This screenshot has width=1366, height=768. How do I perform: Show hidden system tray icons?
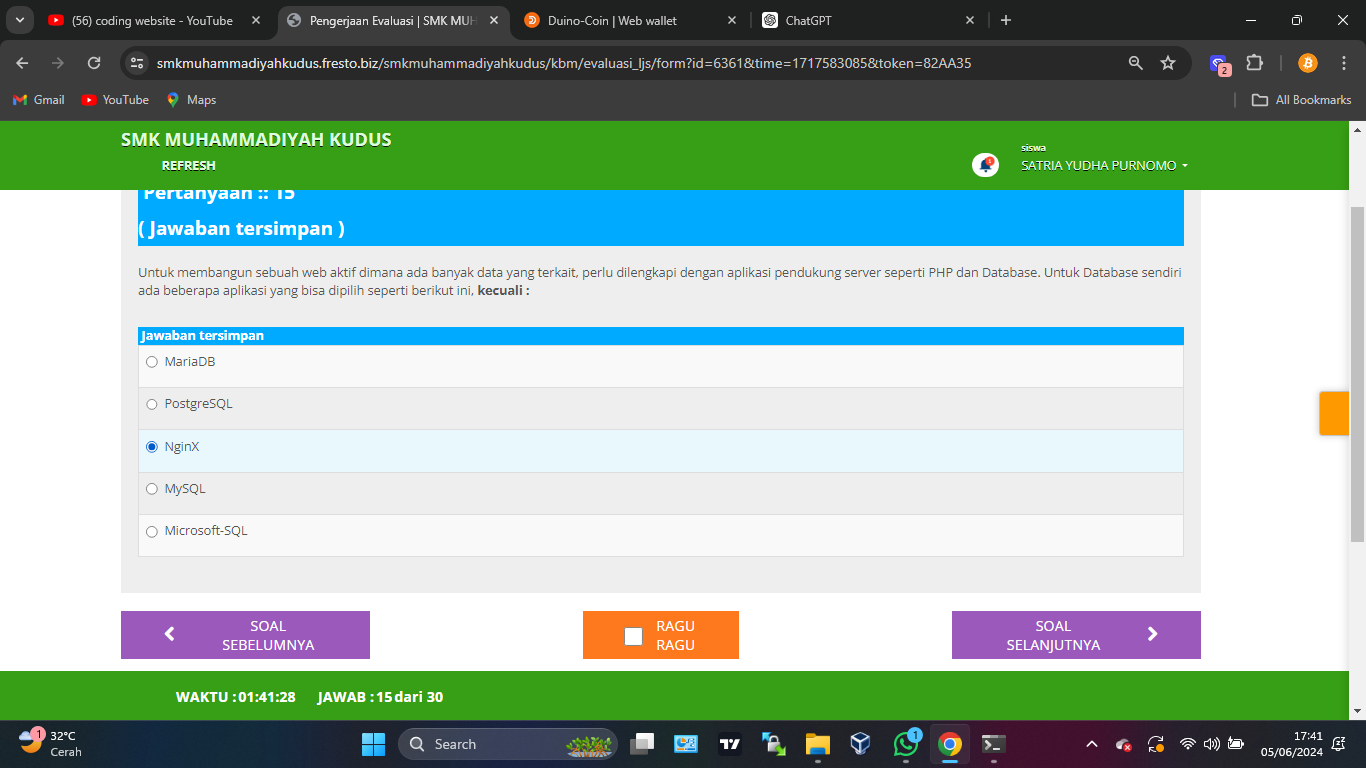(x=1092, y=744)
